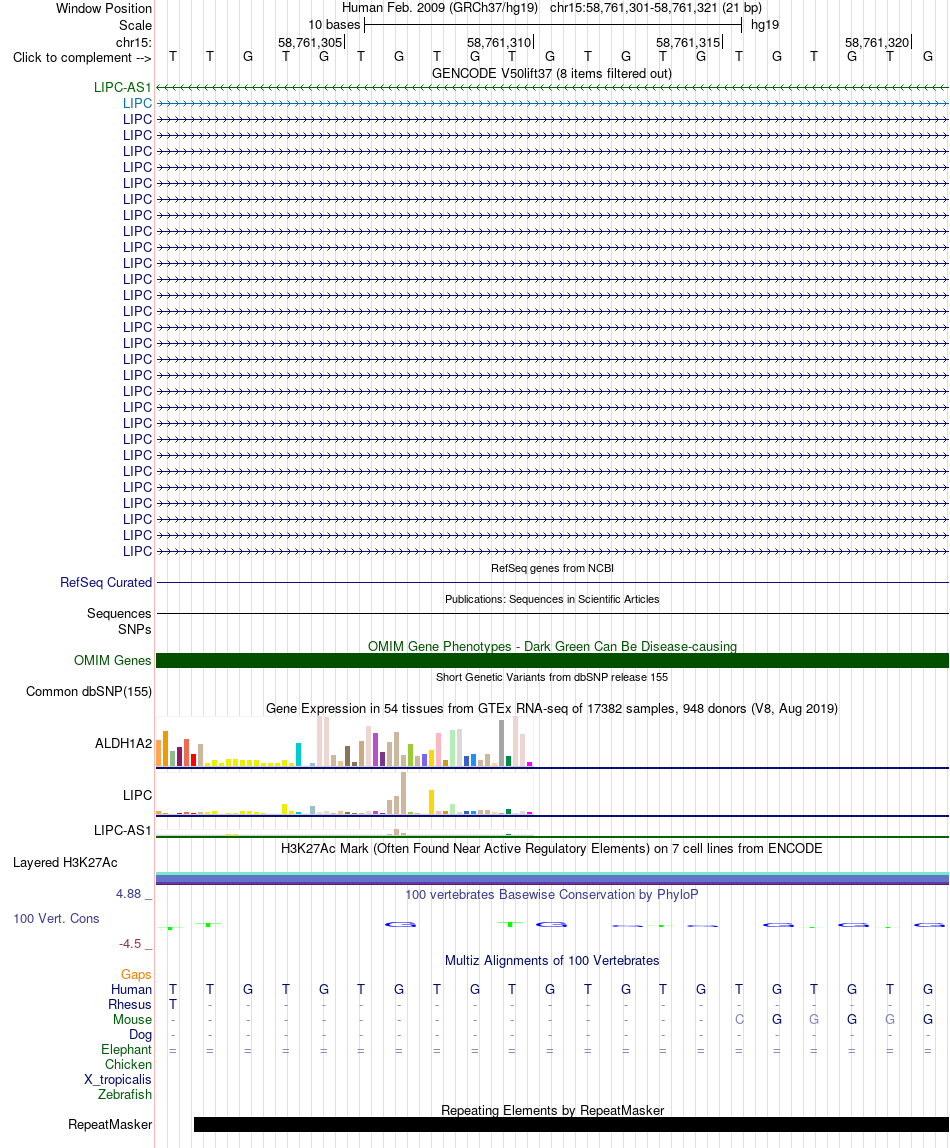
Task: Click the 58,761,305 ruler position
Action: click(x=310, y=42)
